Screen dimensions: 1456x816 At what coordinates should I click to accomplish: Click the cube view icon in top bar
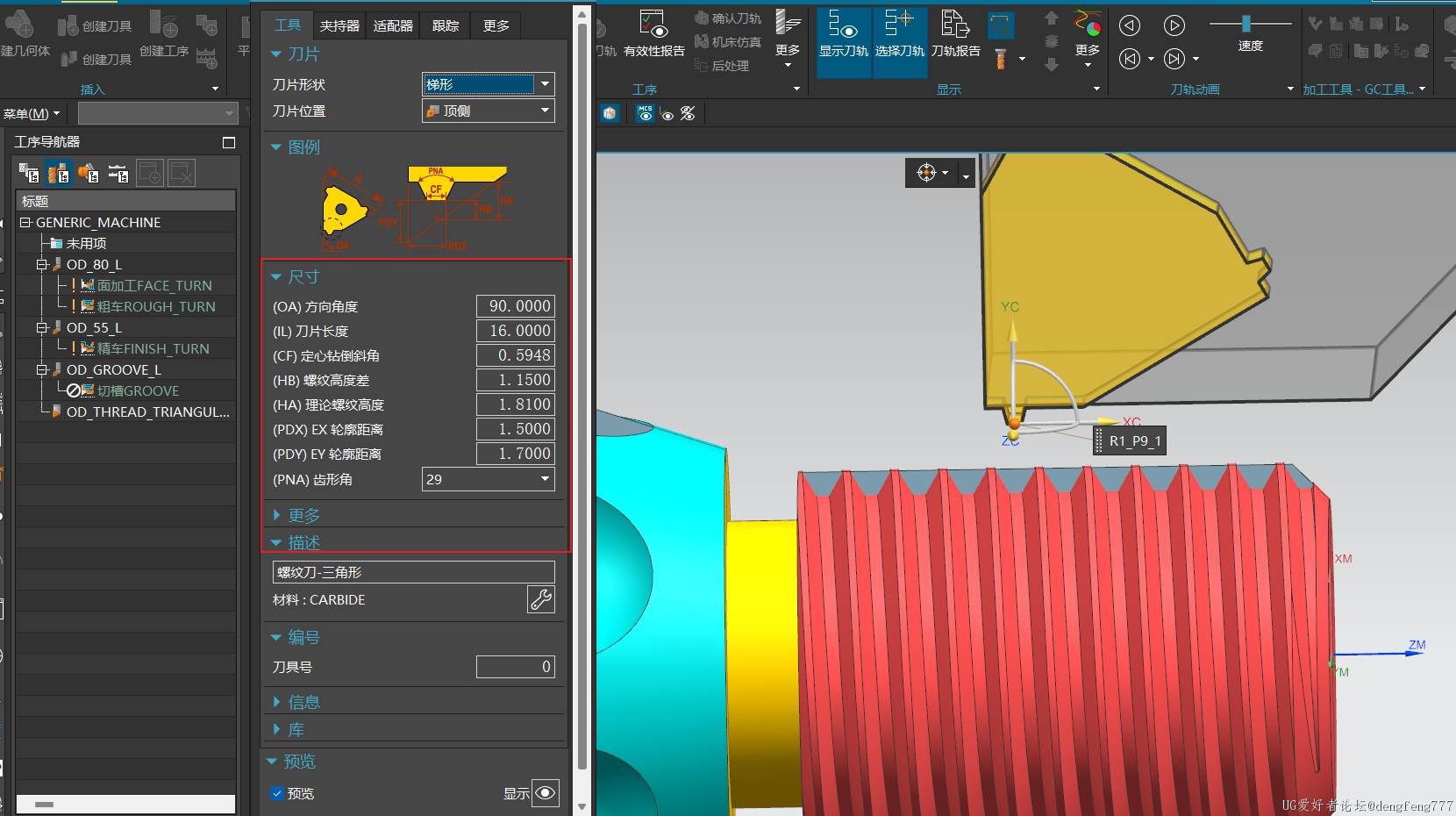pyautogui.click(x=610, y=113)
